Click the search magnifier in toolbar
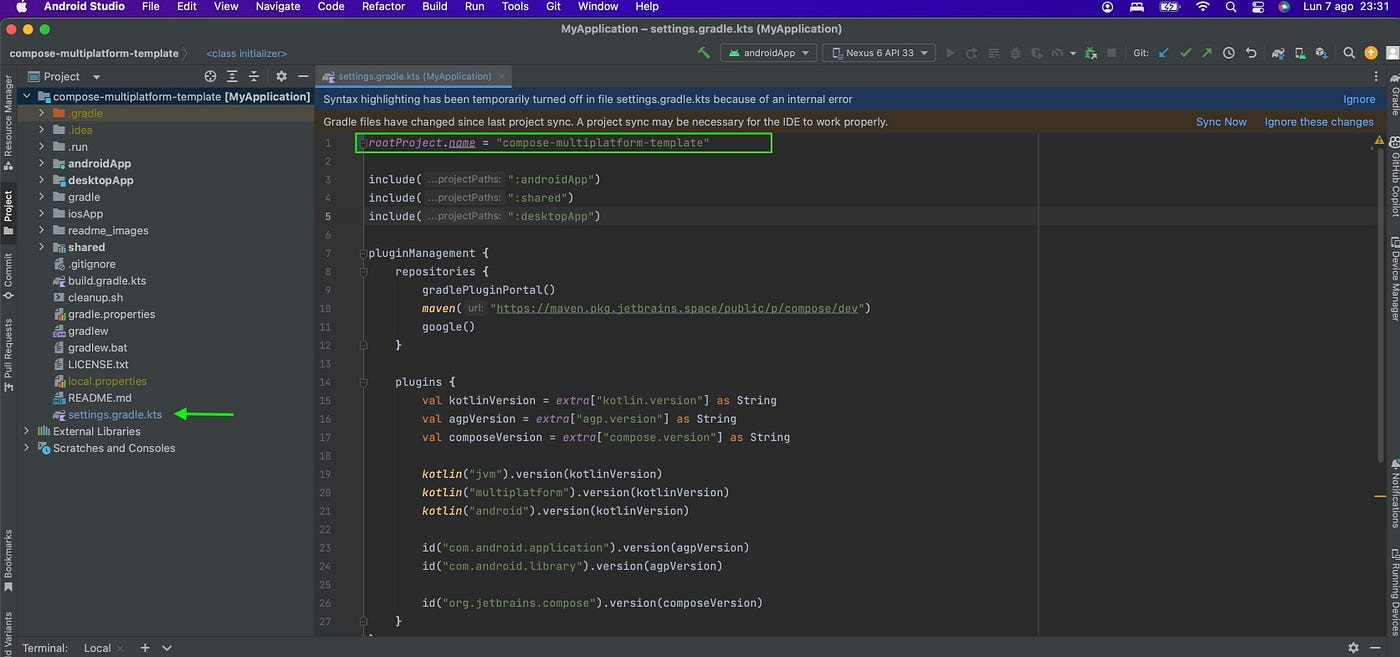Screen dimensions: 1400x657 [1349, 53]
